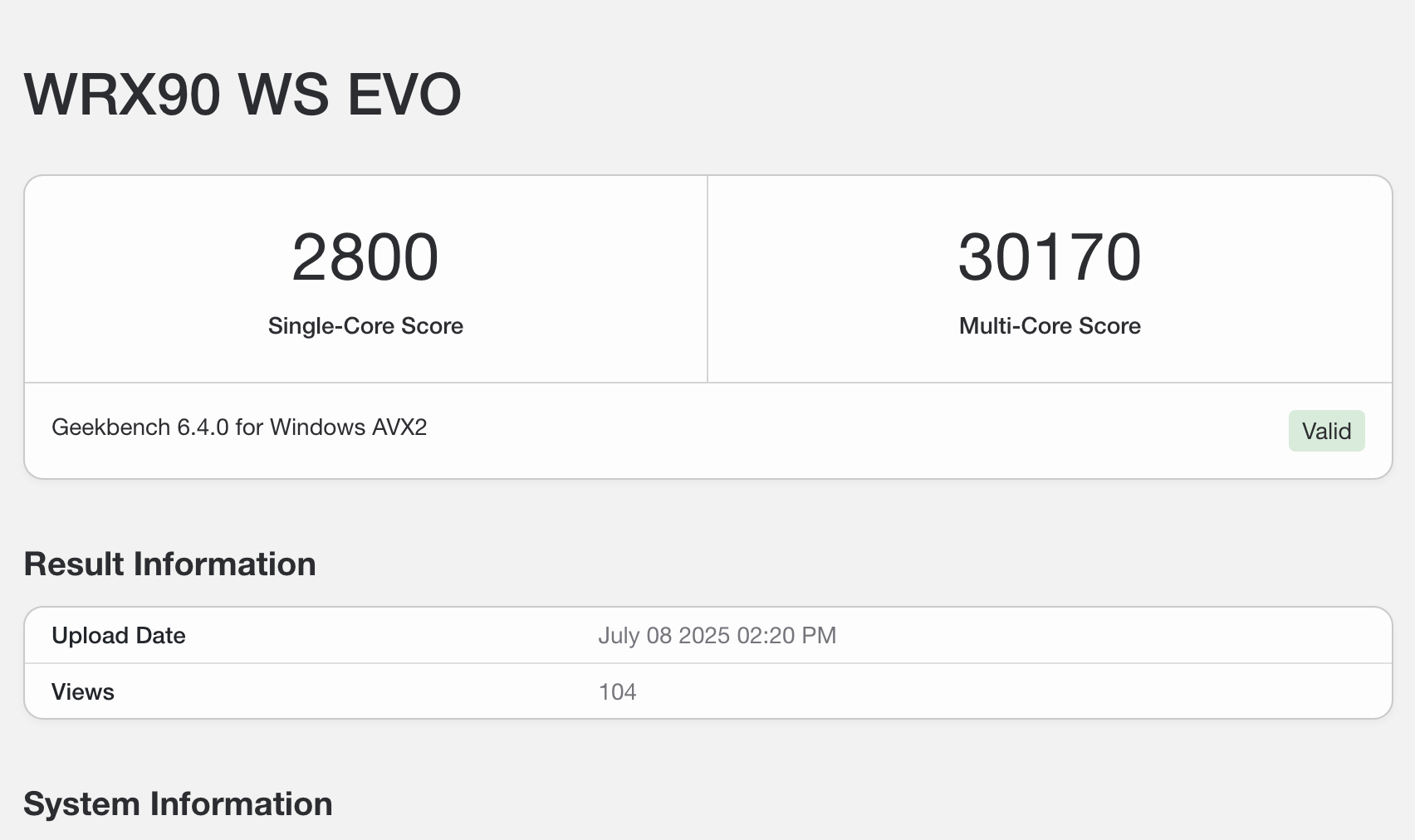Click the Result Information heading
1415x840 pixels.
[169, 564]
